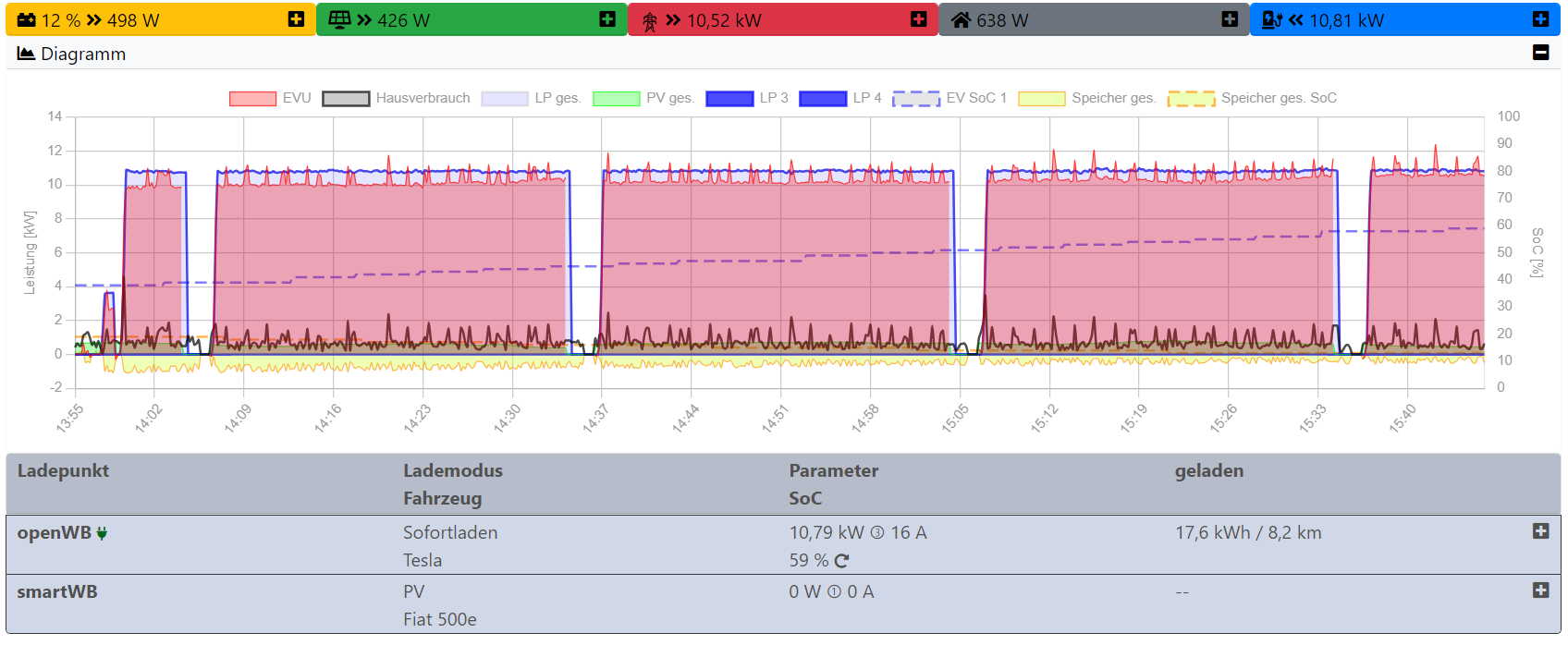The width and height of the screenshot is (1568, 645).
Task: Toggle Speicher ges. SoC legend entry
Action: coord(1253,98)
